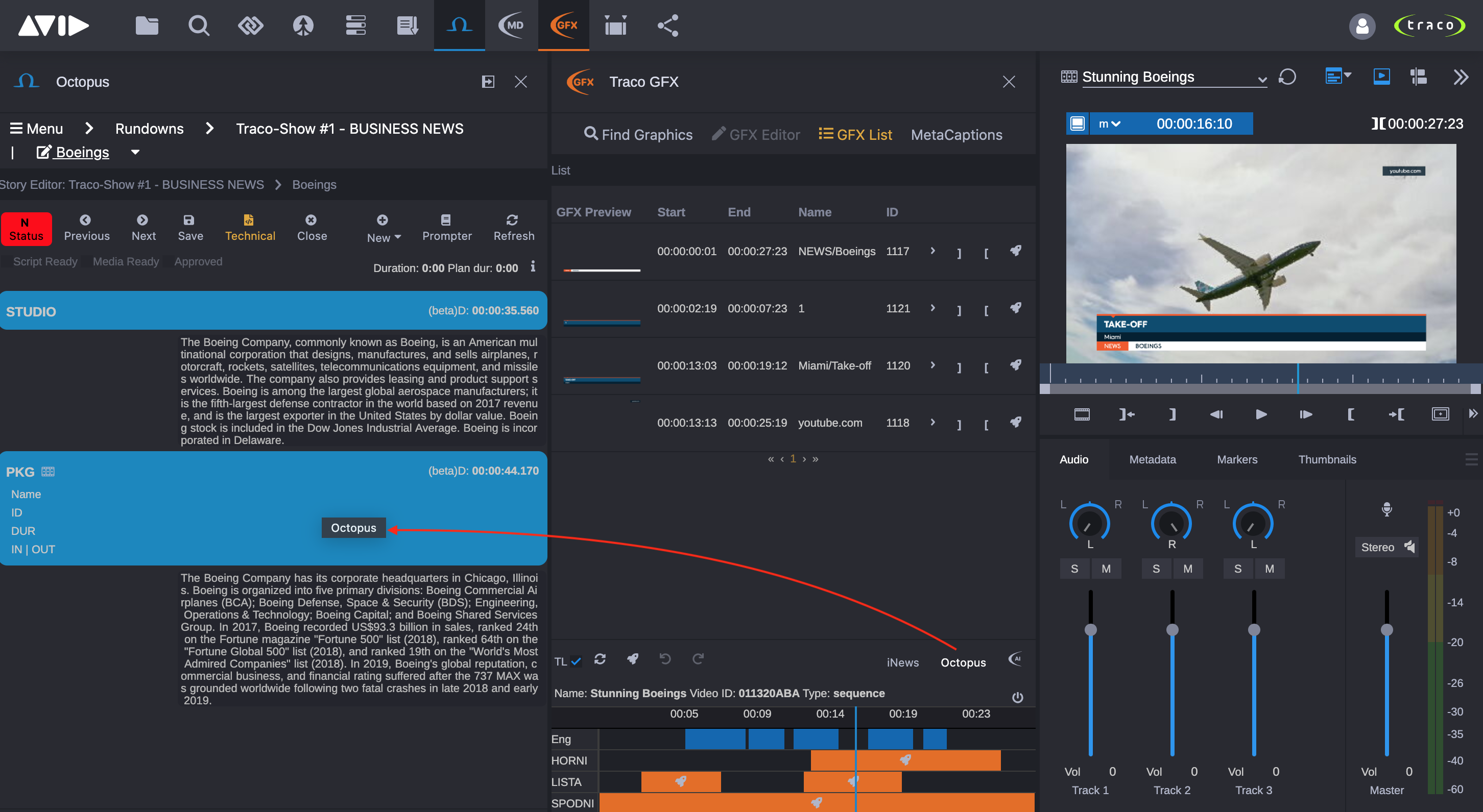This screenshot has height=812, width=1483.
Task: Mute Track 2 with M button
Action: (1187, 569)
